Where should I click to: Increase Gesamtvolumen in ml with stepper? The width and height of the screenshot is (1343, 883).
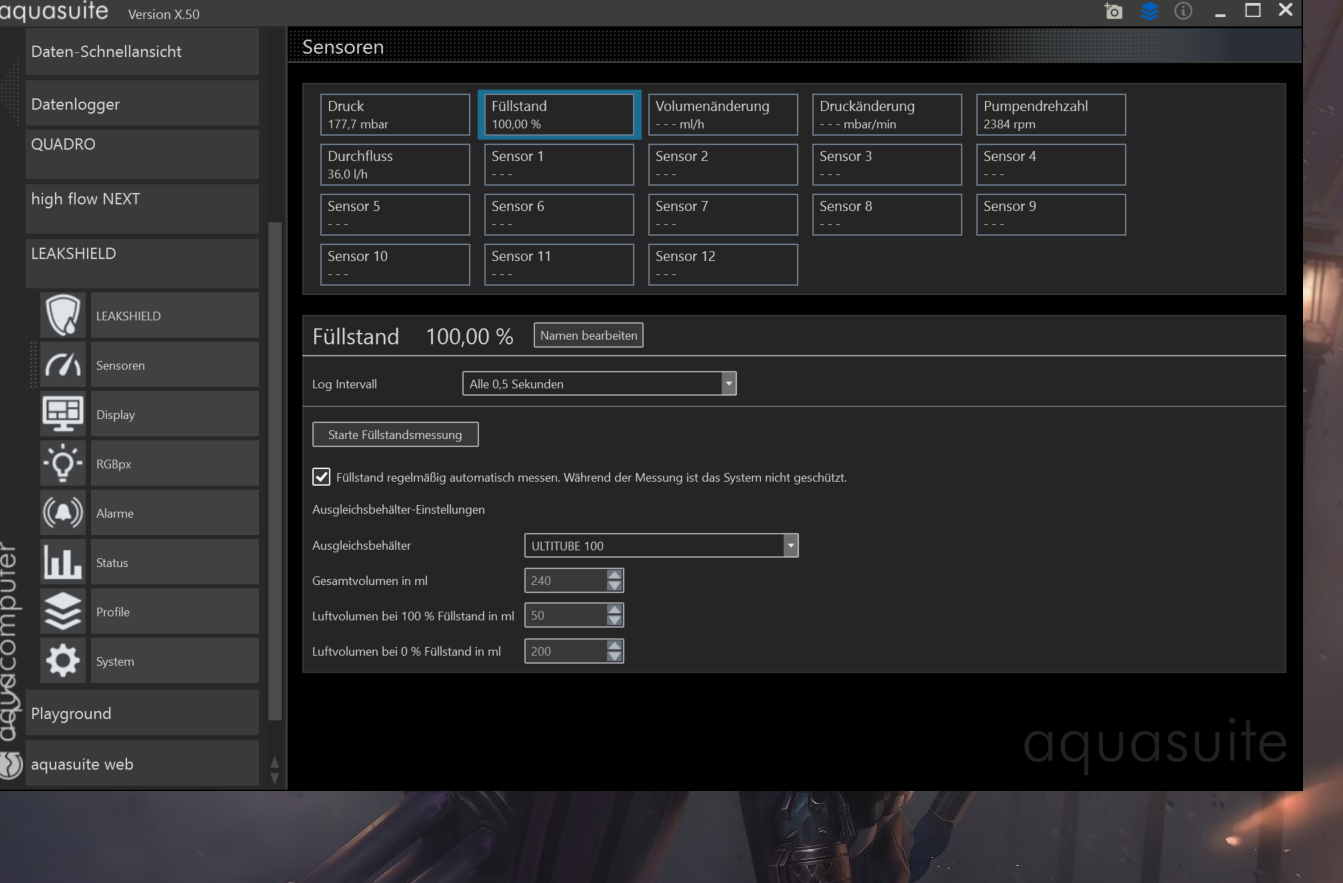tap(615, 575)
